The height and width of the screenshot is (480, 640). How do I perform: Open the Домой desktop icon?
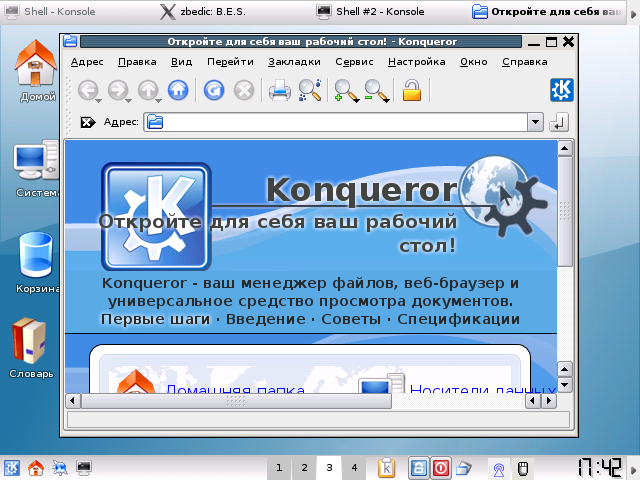click(36, 71)
